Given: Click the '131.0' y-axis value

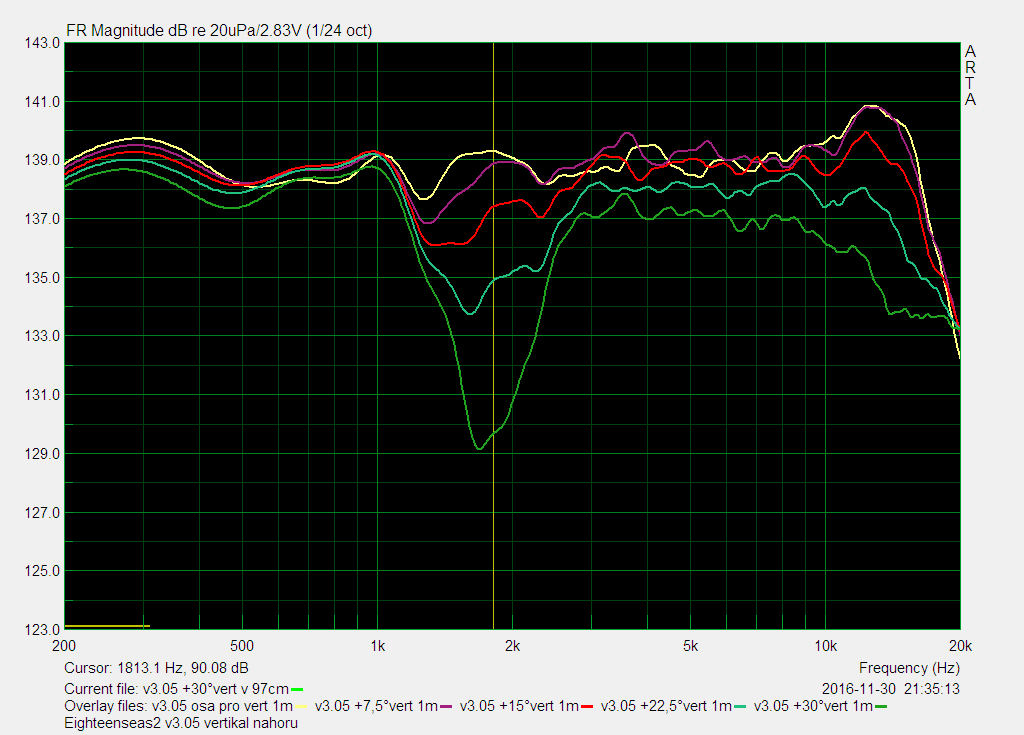Looking at the screenshot, I should [x=42, y=395].
